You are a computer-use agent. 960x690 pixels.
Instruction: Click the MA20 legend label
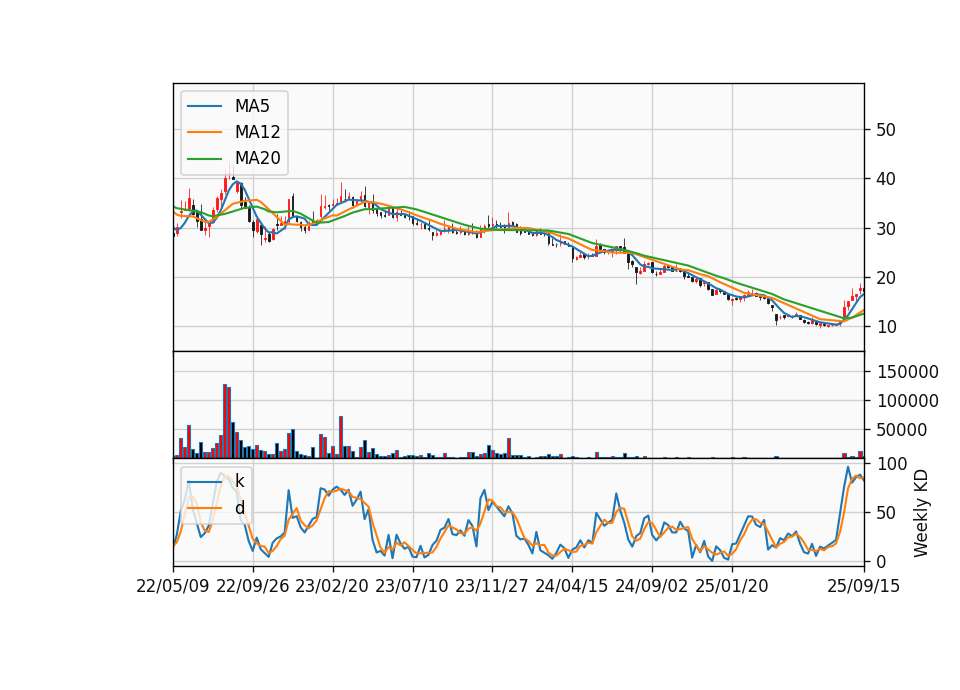coord(257,158)
